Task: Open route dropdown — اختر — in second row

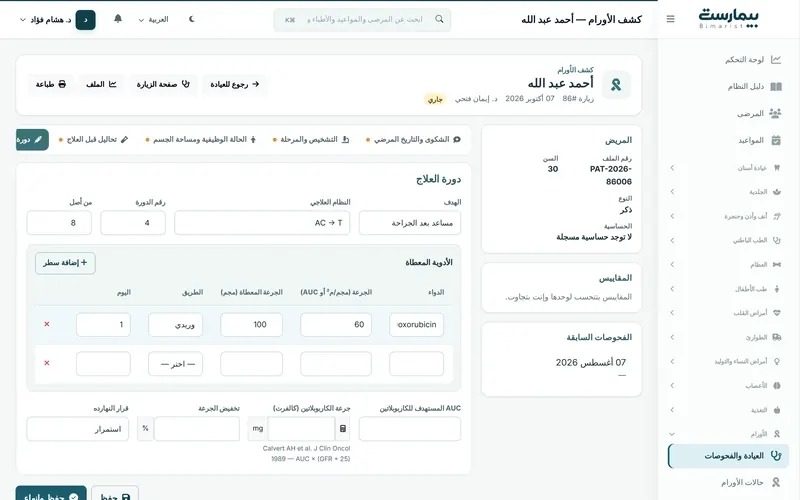Action: (x=176, y=364)
